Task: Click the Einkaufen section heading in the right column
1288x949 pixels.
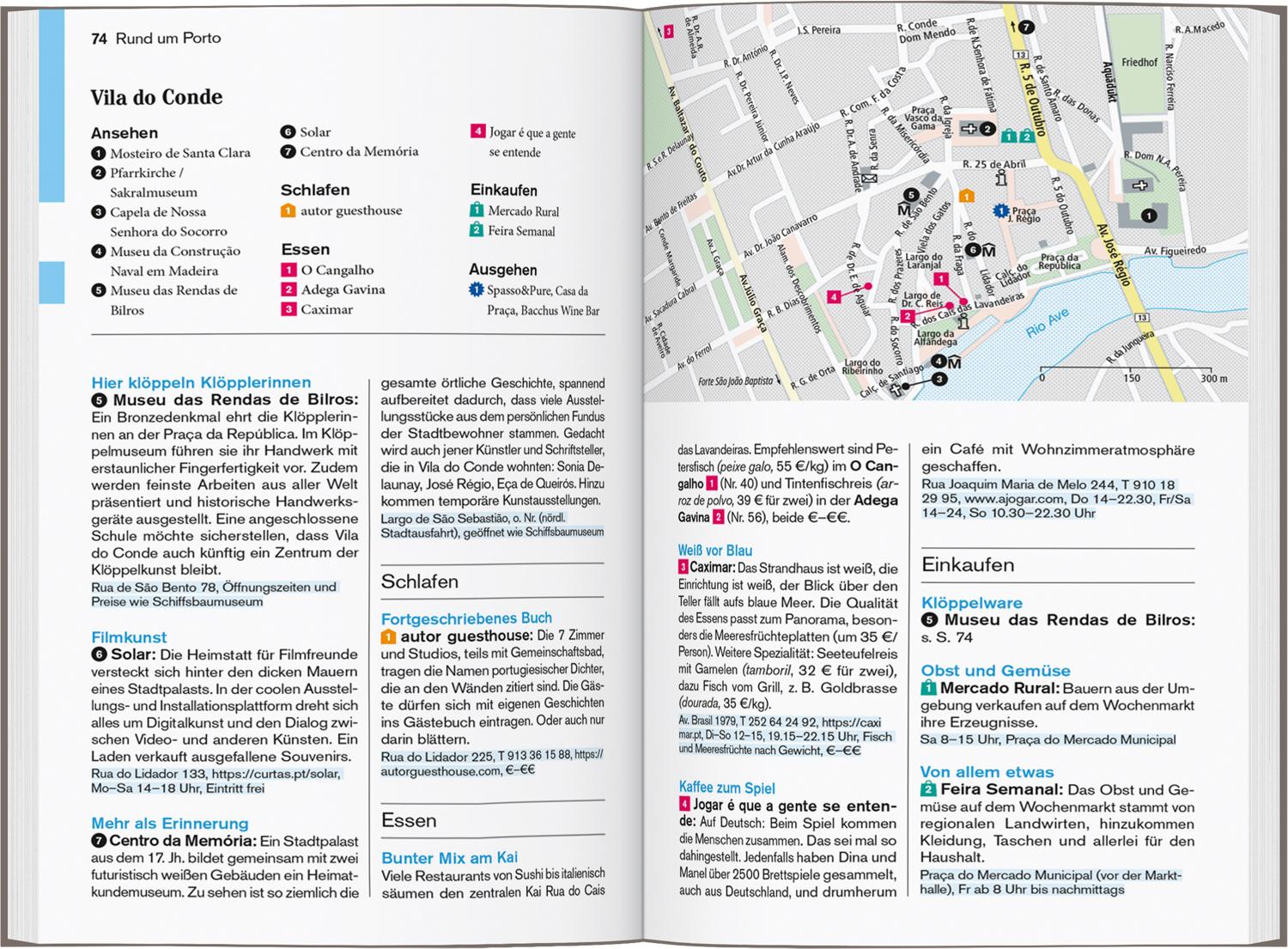Action: tap(968, 565)
